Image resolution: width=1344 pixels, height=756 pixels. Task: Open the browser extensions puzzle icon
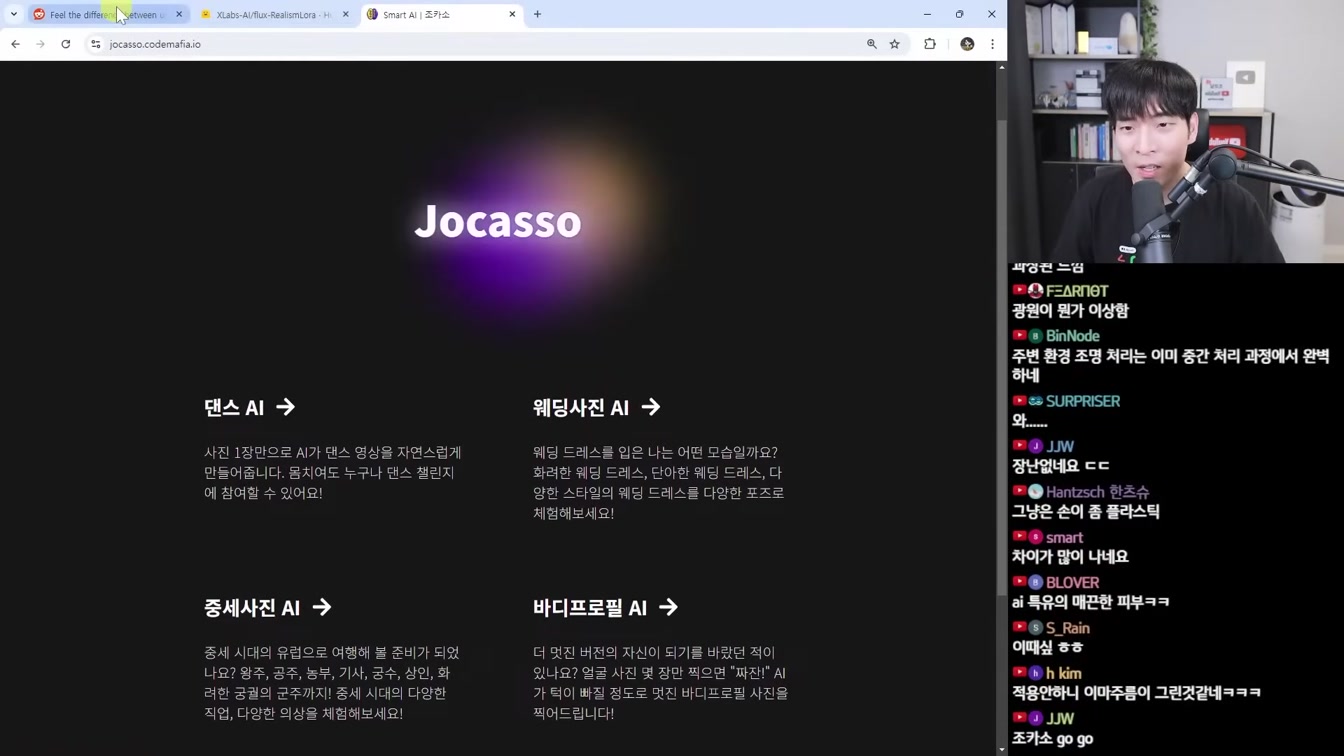pyautogui.click(x=930, y=44)
